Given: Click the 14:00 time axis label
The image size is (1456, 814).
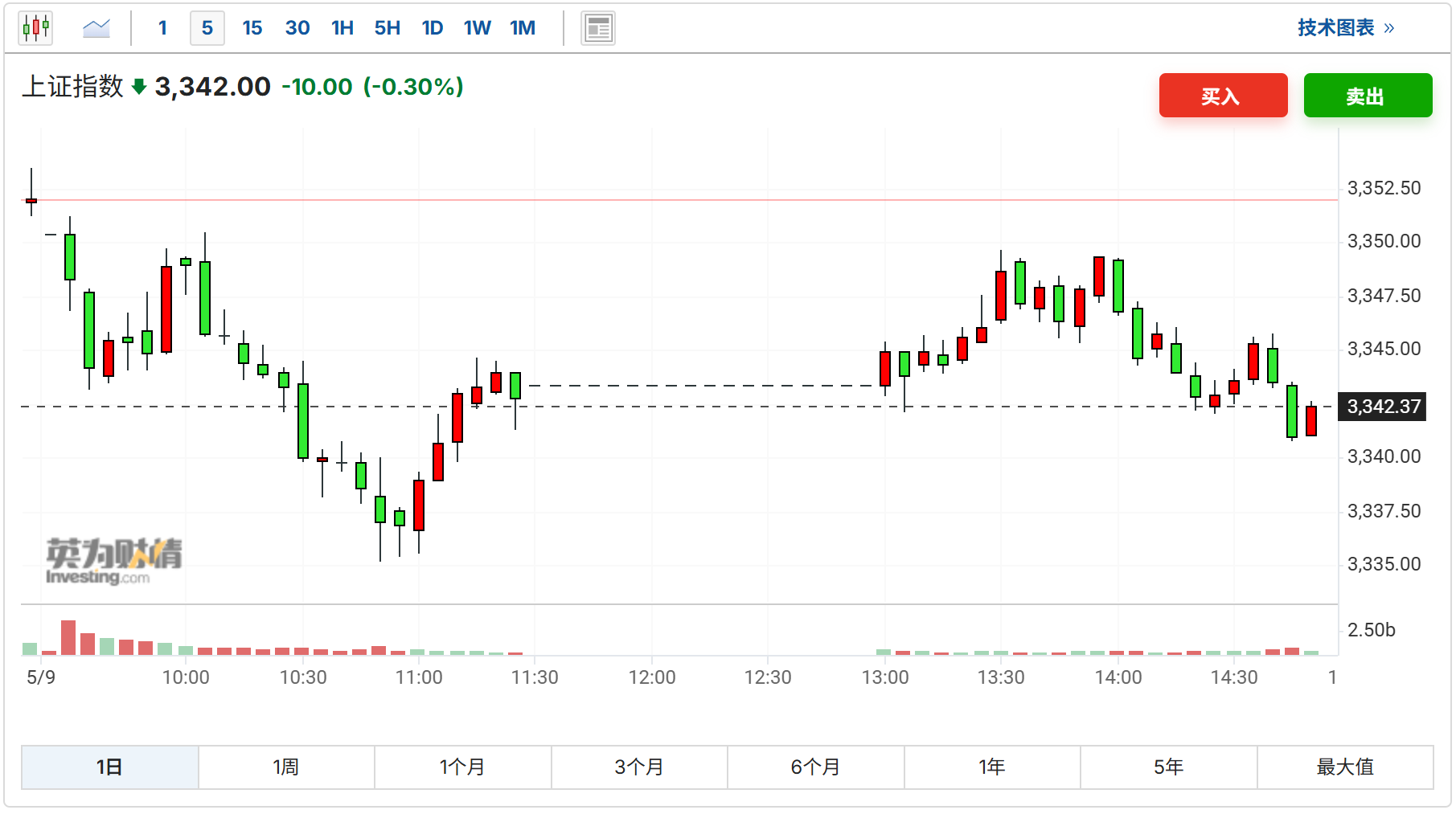Looking at the screenshot, I should coord(1118,677).
